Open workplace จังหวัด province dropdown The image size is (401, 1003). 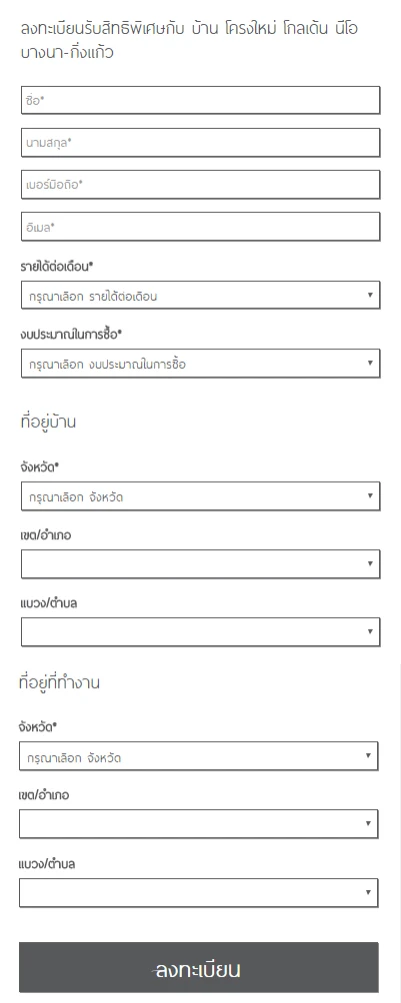[x=198, y=756]
